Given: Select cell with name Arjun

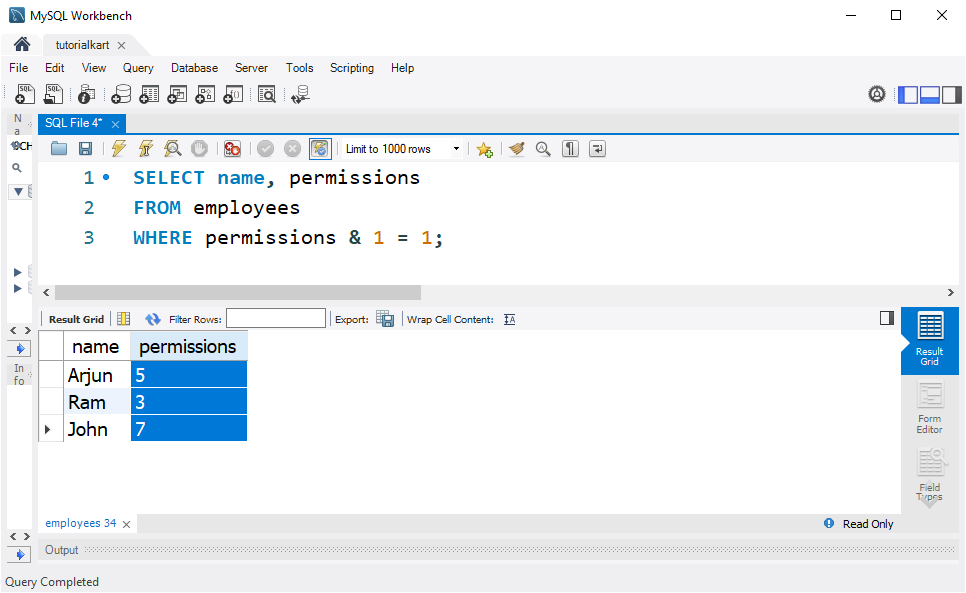Looking at the screenshot, I should 97,375.
